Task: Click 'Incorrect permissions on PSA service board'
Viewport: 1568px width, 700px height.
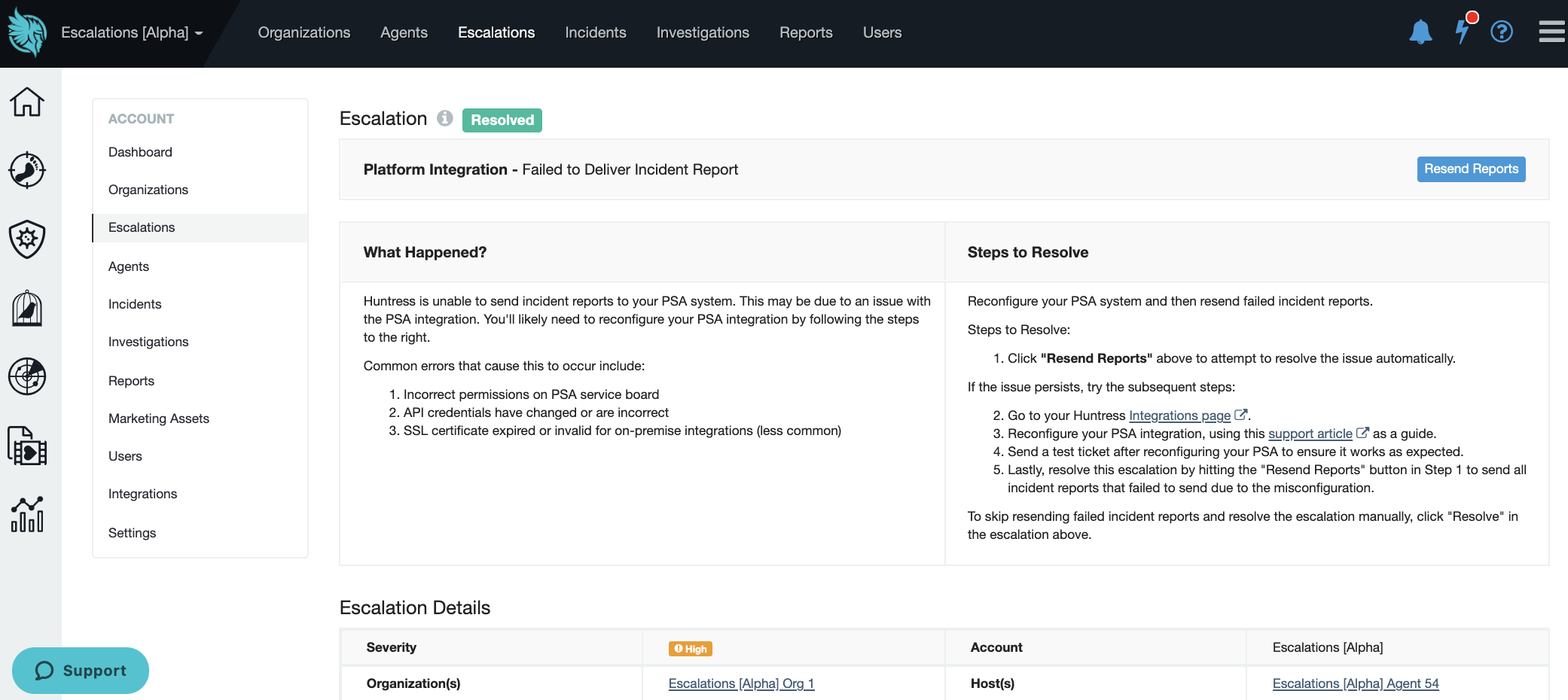Action: 531,394
